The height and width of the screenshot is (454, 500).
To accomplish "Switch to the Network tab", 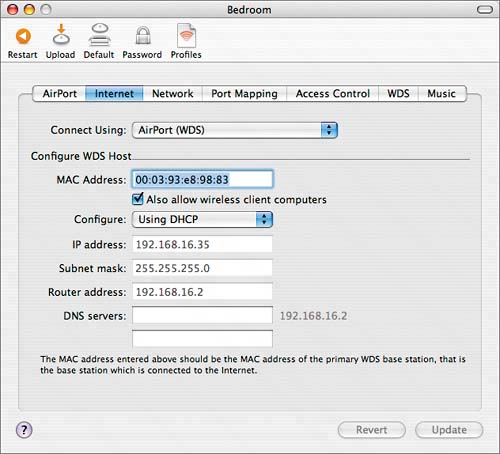I will [x=173, y=94].
